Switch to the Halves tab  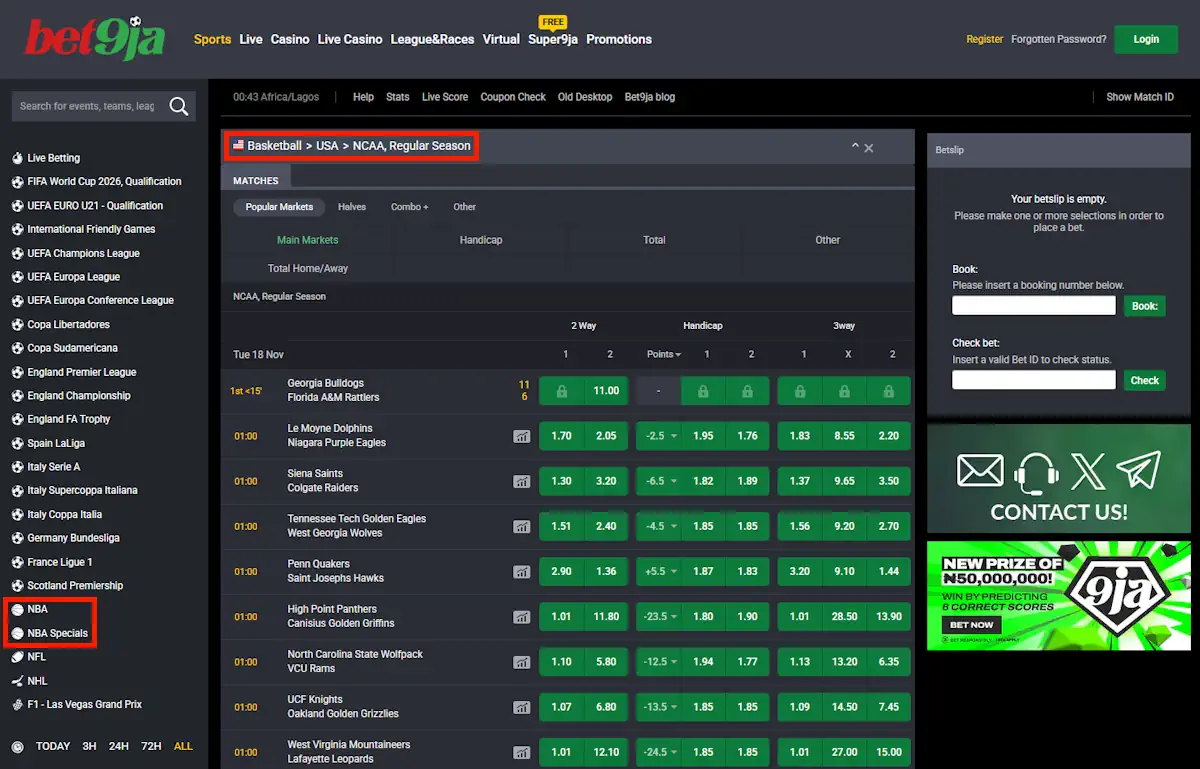[x=352, y=207]
